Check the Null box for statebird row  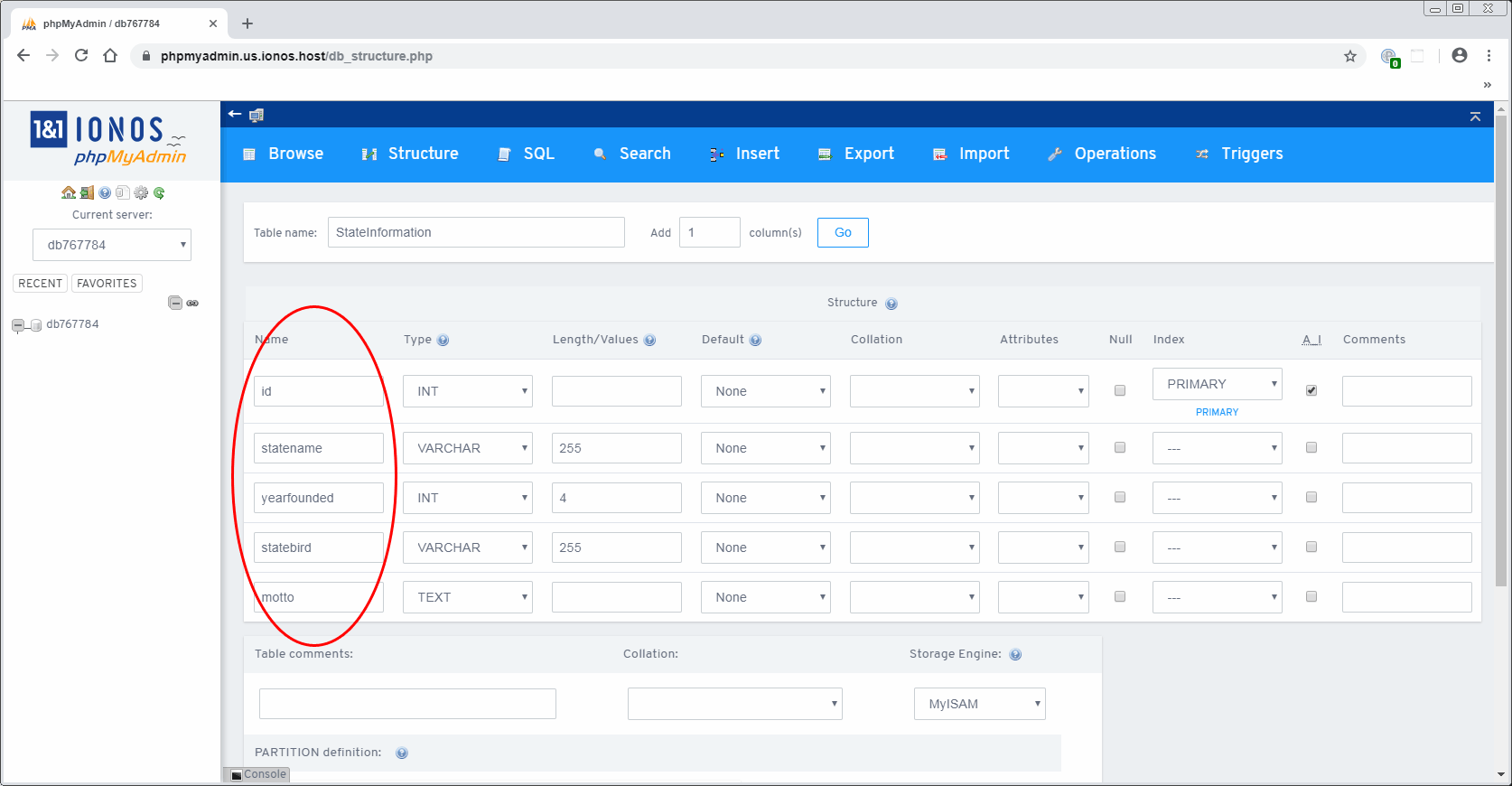coord(1120,547)
